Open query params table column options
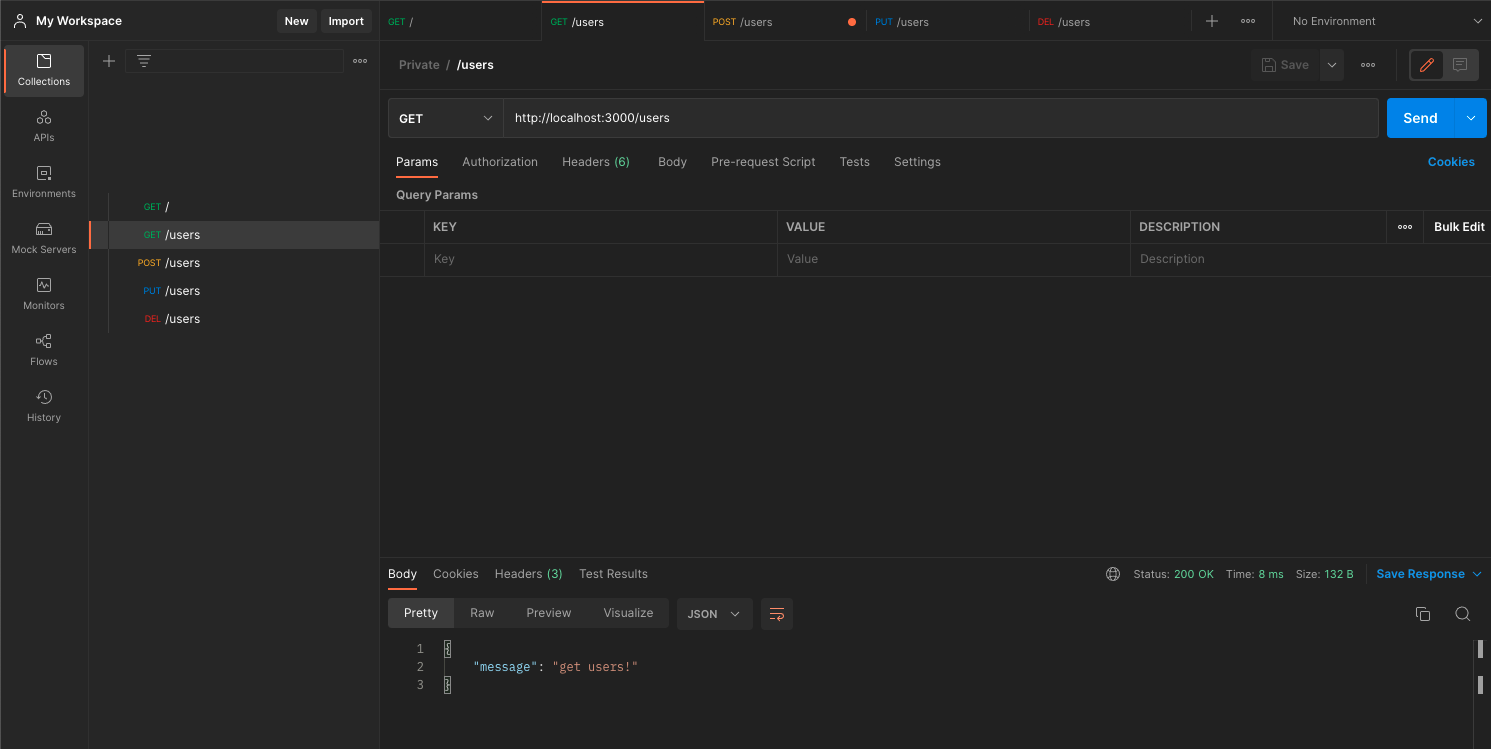This screenshot has width=1491, height=749. 1405,227
